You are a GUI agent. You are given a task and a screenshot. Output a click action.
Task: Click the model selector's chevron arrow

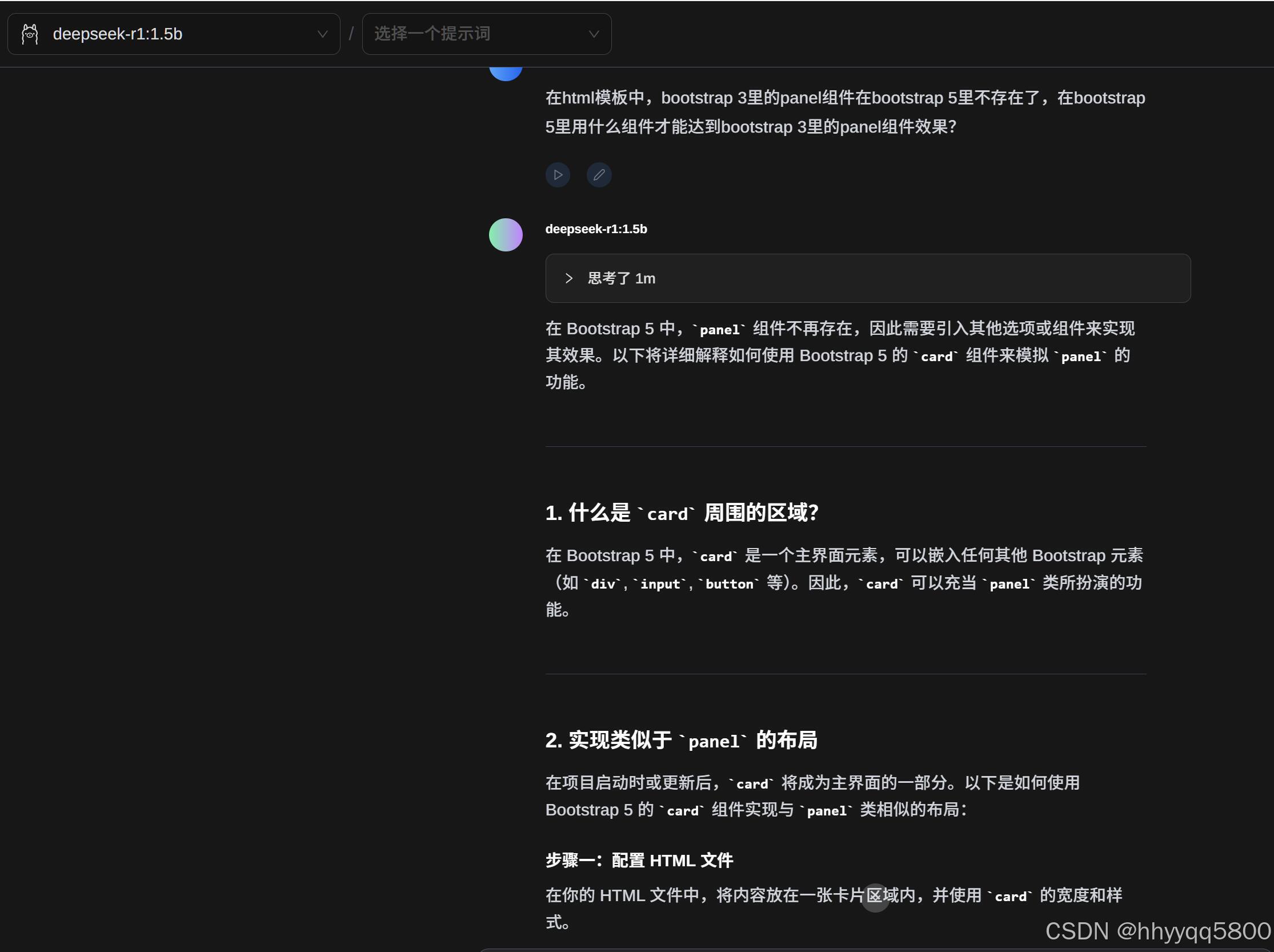[323, 34]
